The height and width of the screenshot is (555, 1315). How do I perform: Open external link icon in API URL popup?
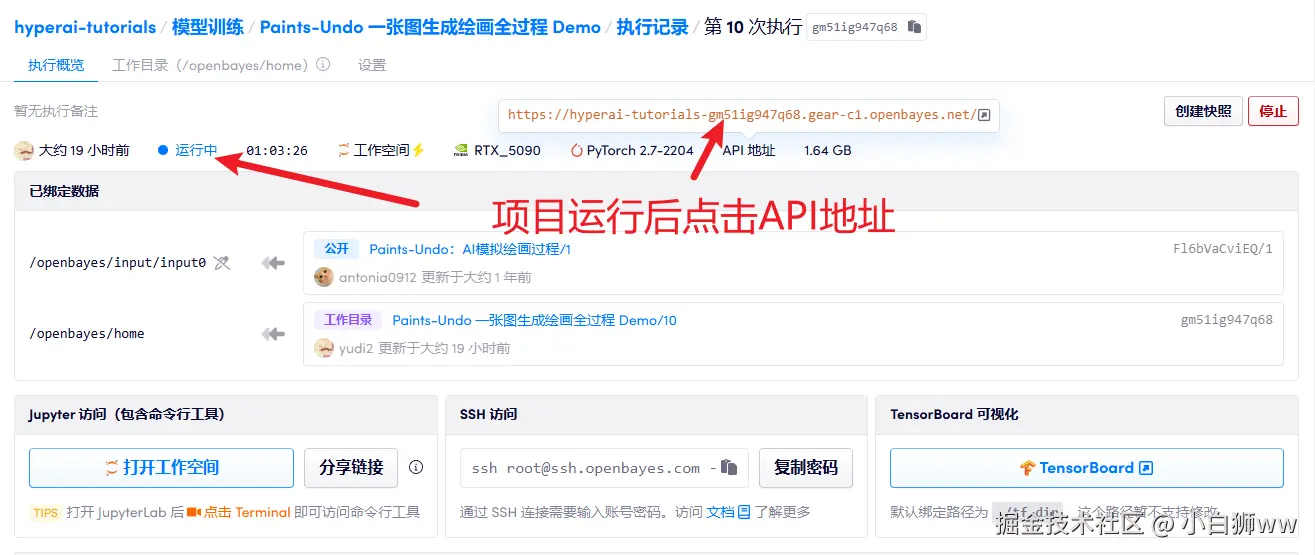pyautogui.click(x=984, y=115)
